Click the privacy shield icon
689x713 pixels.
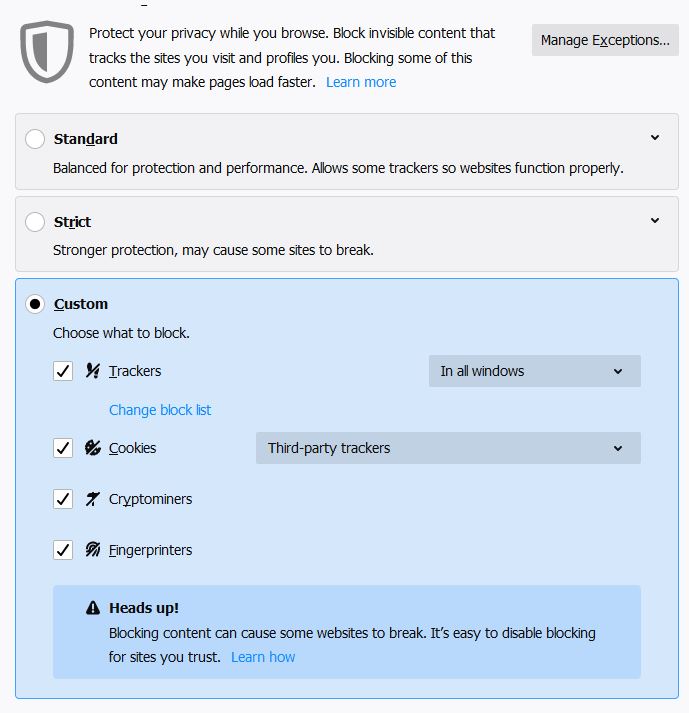pos(47,51)
